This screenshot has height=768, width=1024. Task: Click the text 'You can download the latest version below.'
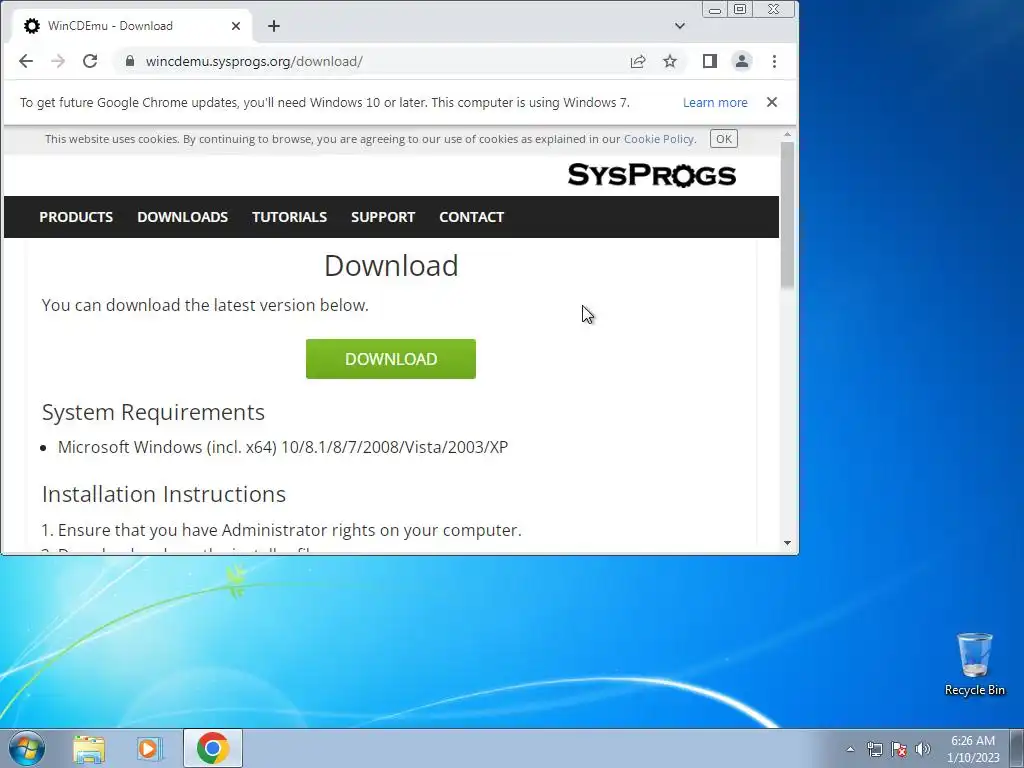tap(205, 305)
